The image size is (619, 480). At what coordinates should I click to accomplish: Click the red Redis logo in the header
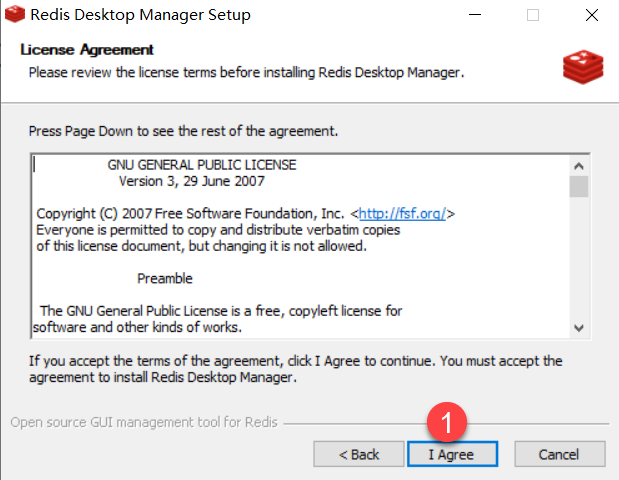pos(583,67)
